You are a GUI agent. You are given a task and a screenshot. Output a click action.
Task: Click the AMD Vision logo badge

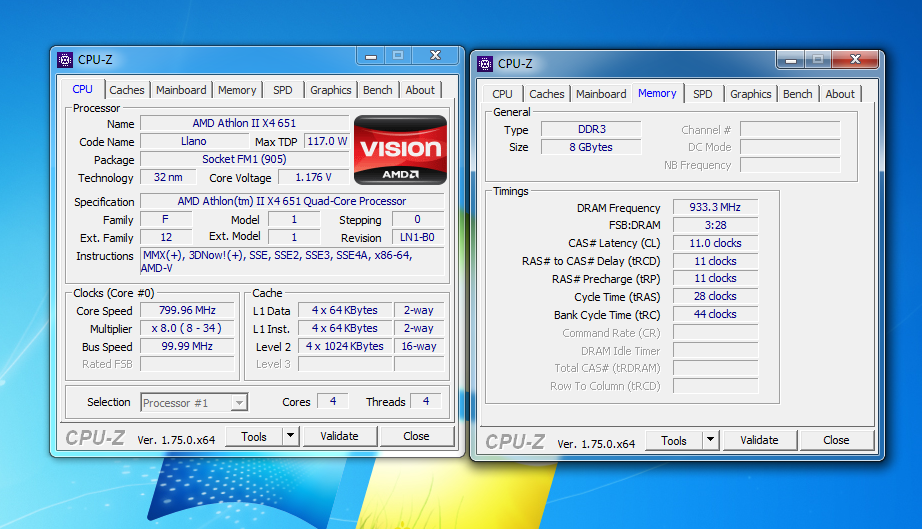coord(400,150)
